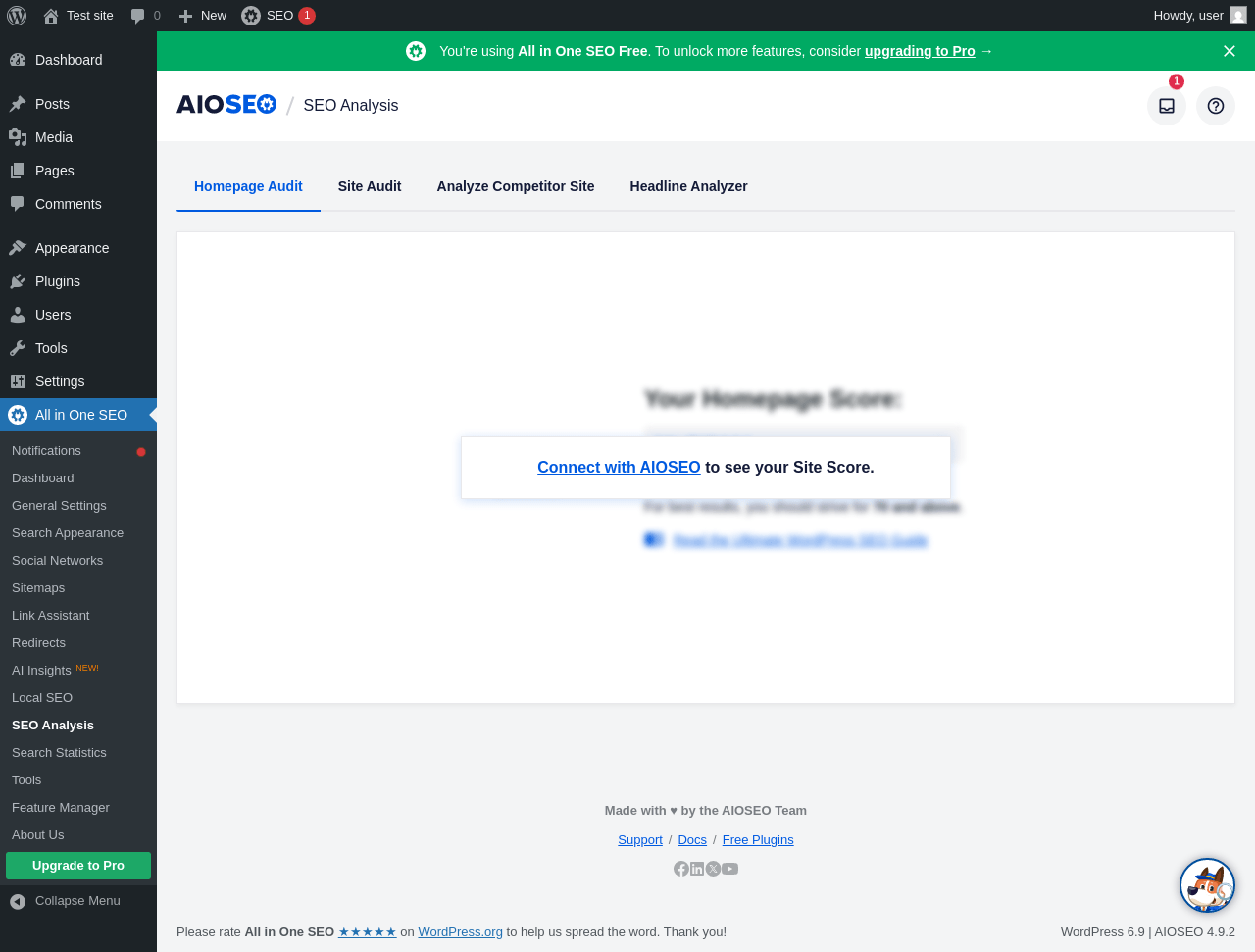Open Search Appearance submenu item

pos(78,533)
